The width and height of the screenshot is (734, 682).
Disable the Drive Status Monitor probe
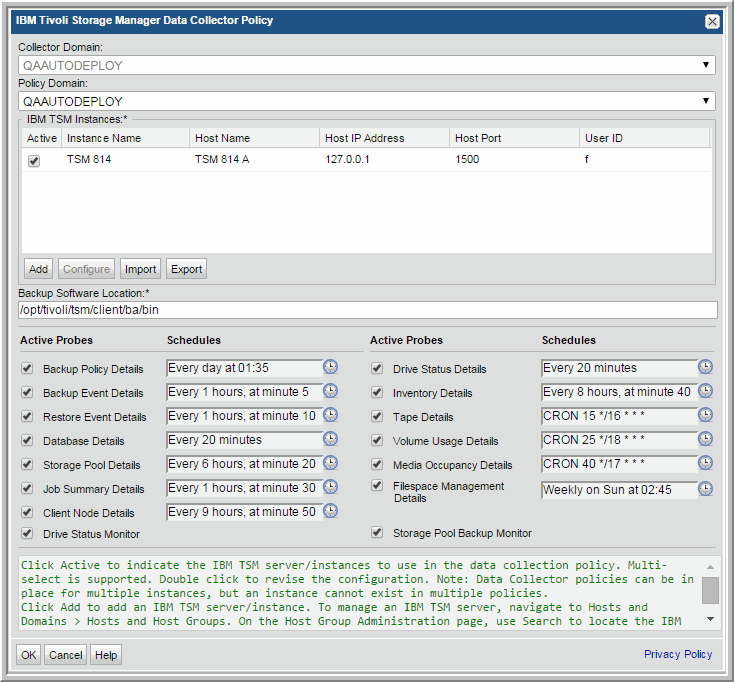[27, 534]
